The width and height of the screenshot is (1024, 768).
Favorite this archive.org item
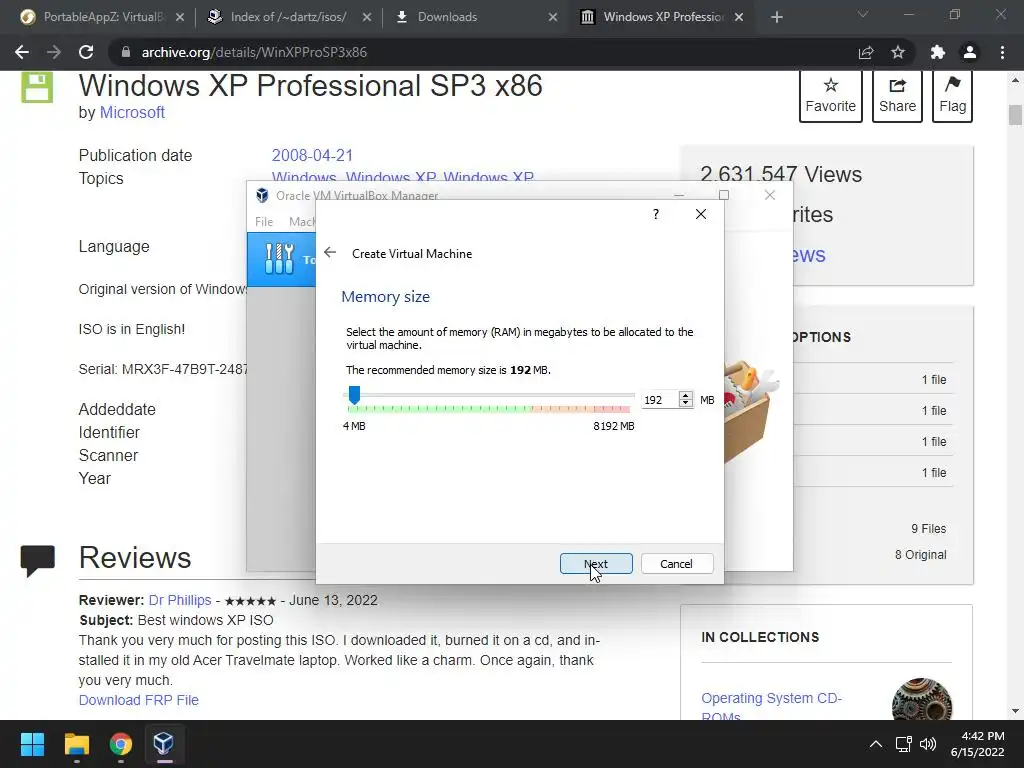[830, 95]
